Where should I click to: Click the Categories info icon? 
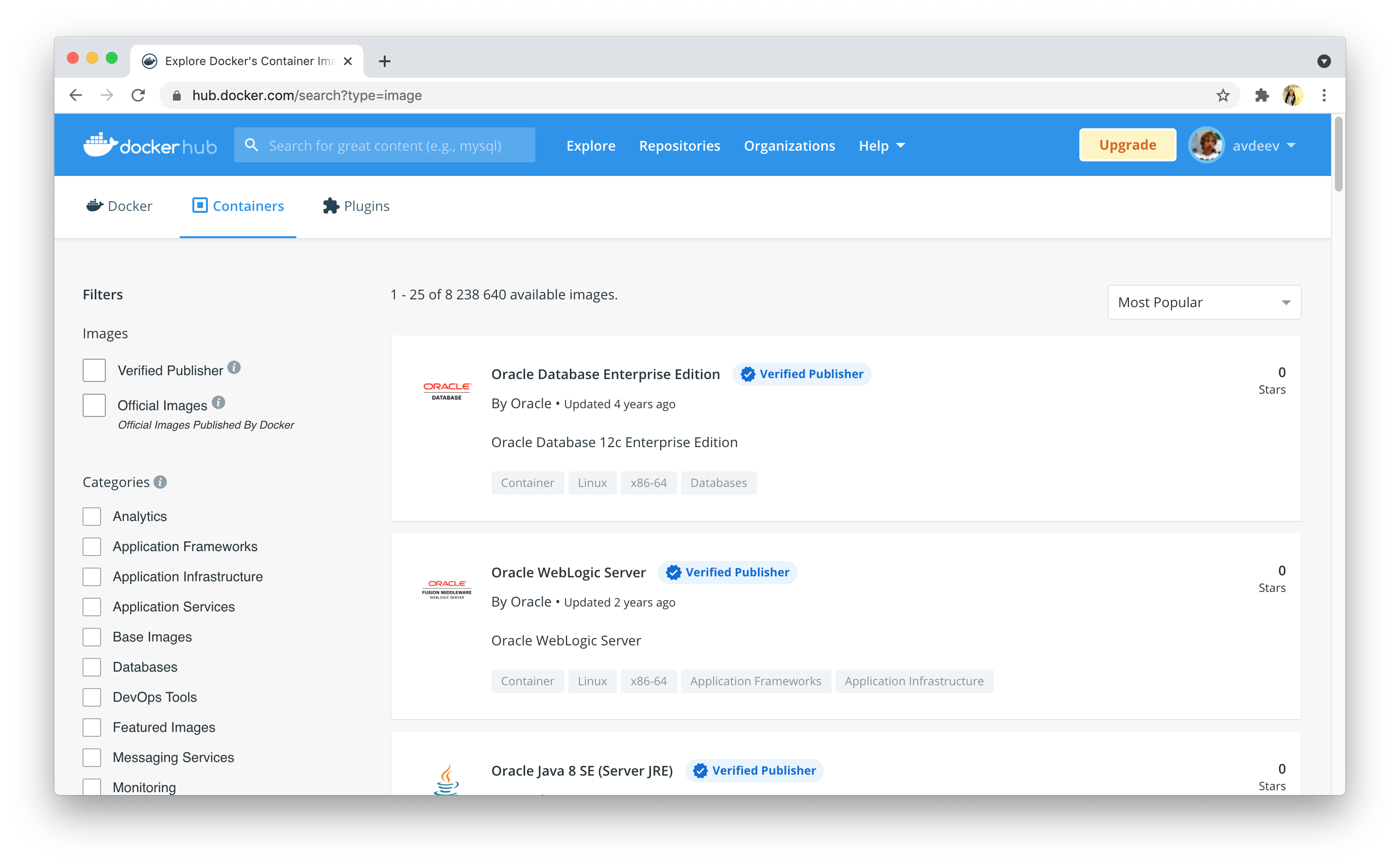pos(160,482)
